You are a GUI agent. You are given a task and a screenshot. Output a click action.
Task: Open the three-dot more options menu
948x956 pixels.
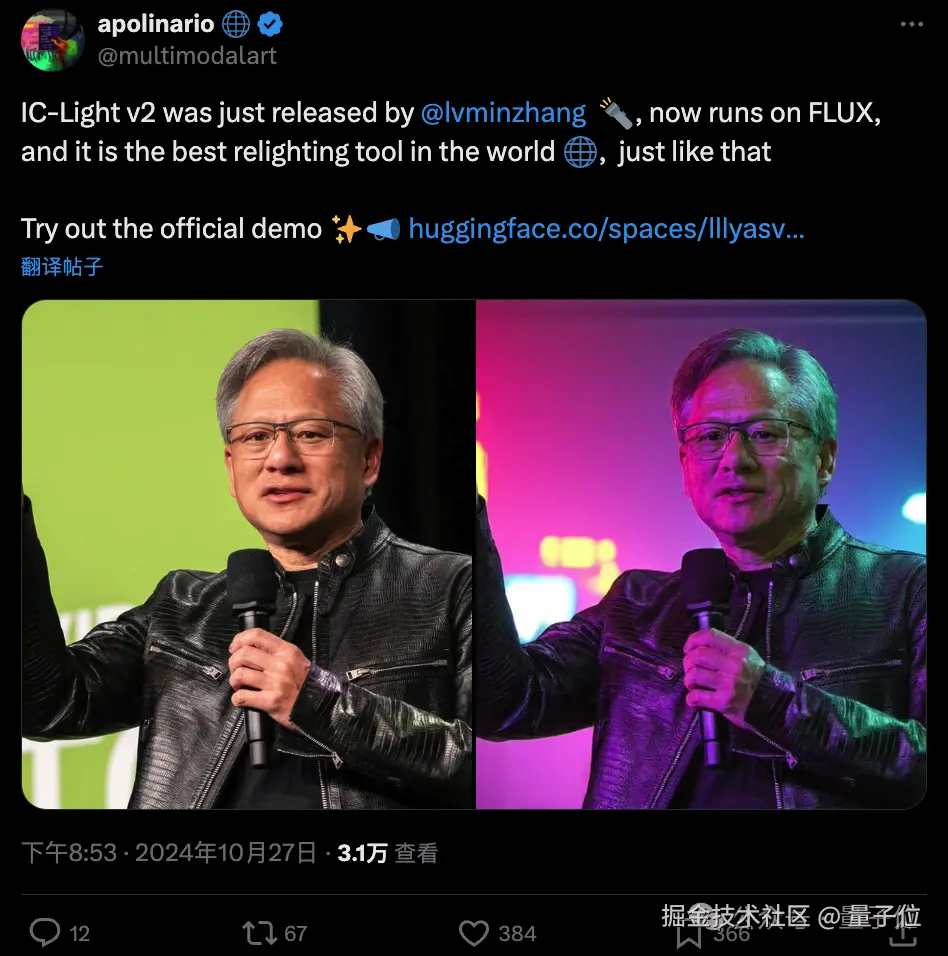pyautogui.click(x=911, y=24)
